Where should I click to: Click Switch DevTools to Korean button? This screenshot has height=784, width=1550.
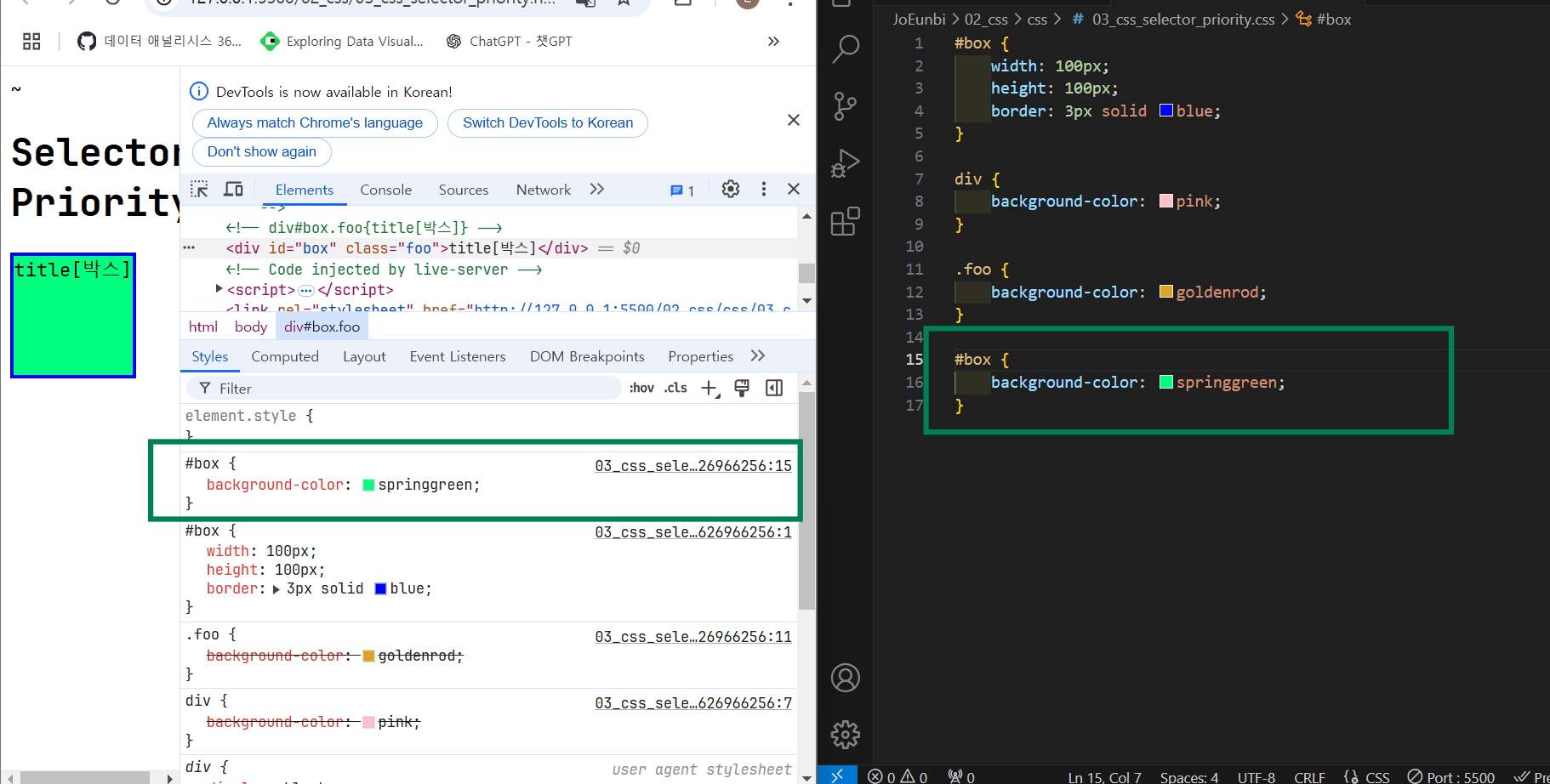pyautogui.click(x=548, y=122)
